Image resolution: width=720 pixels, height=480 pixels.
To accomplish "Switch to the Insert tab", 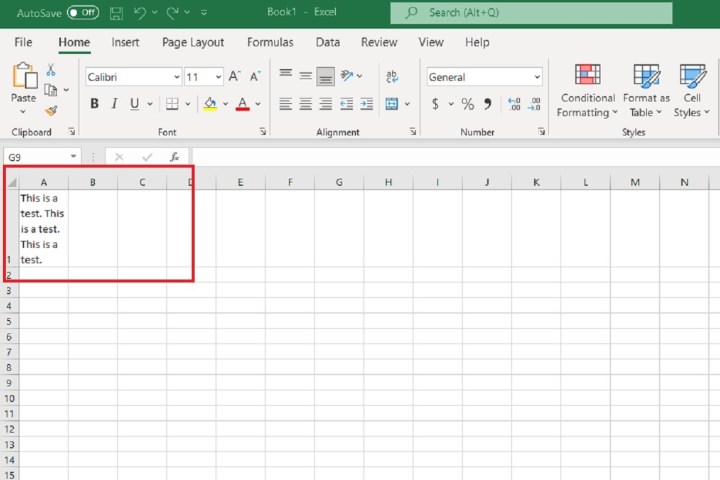I will pyautogui.click(x=125, y=43).
